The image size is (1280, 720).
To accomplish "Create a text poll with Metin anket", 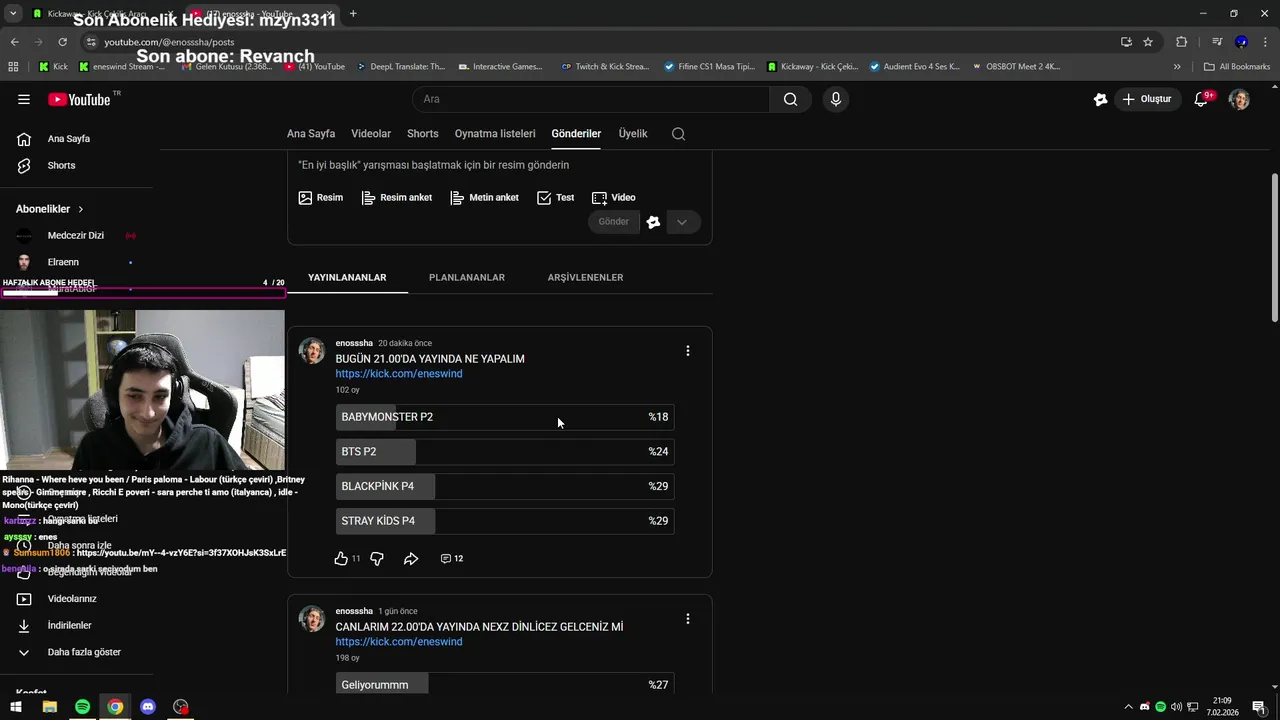I will pyautogui.click(x=484, y=198).
